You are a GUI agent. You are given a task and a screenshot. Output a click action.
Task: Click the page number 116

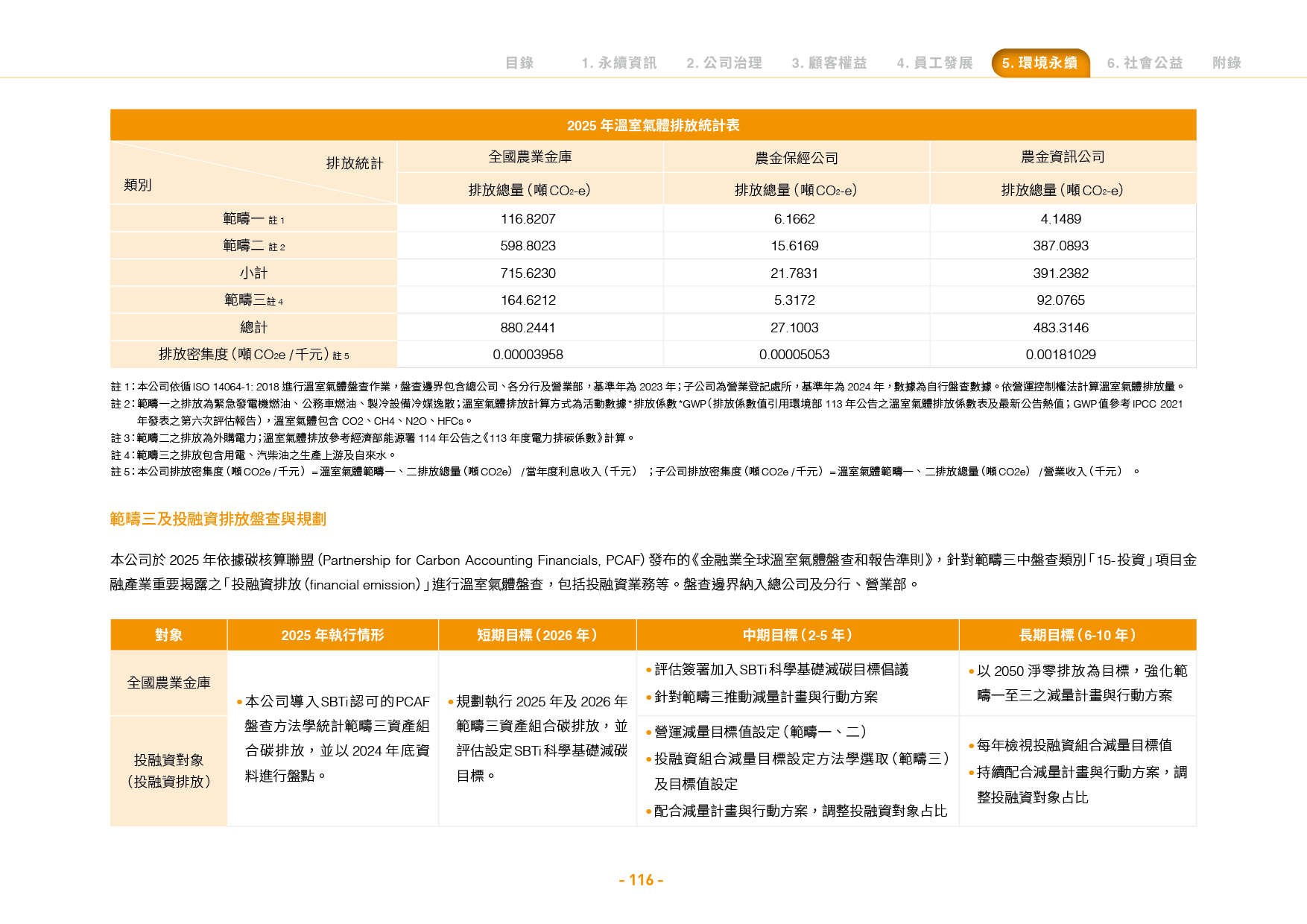tap(642, 880)
